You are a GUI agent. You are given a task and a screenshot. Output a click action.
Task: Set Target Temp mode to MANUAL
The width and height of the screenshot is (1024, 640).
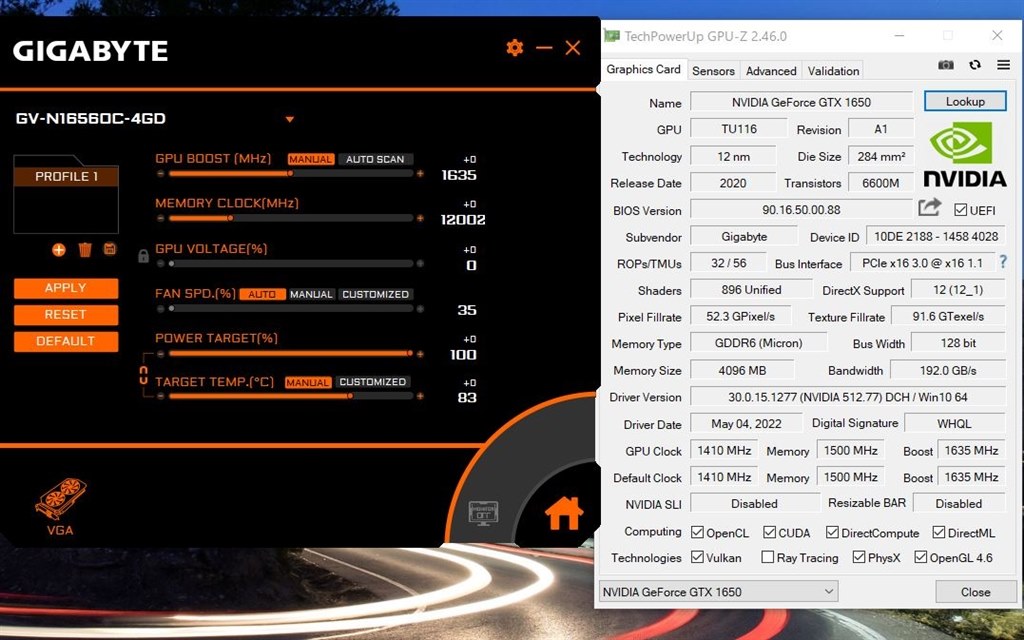(x=308, y=382)
